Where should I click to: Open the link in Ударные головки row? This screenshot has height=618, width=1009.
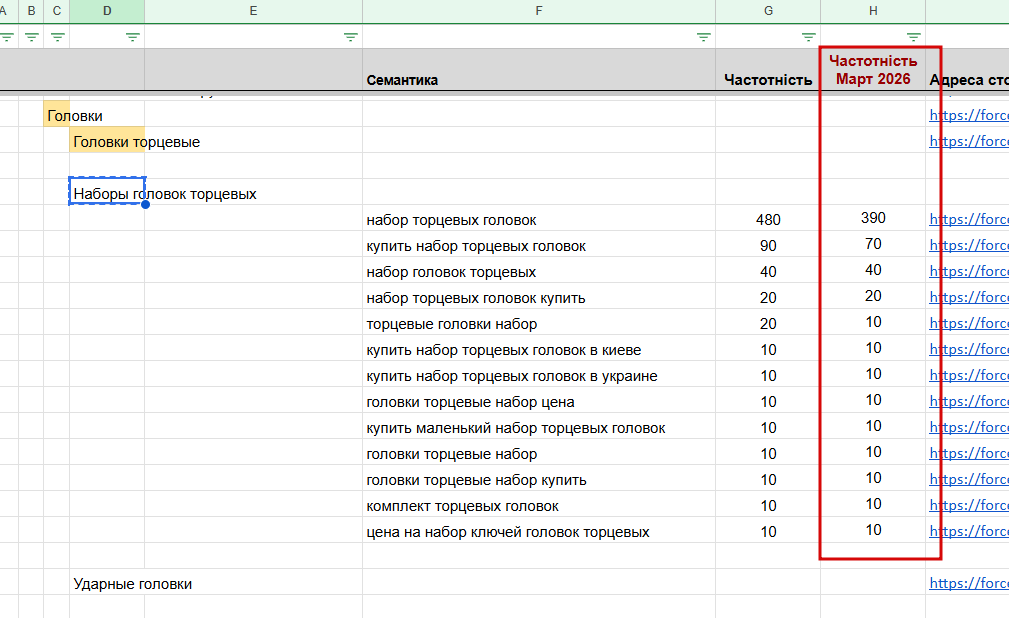click(969, 583)
